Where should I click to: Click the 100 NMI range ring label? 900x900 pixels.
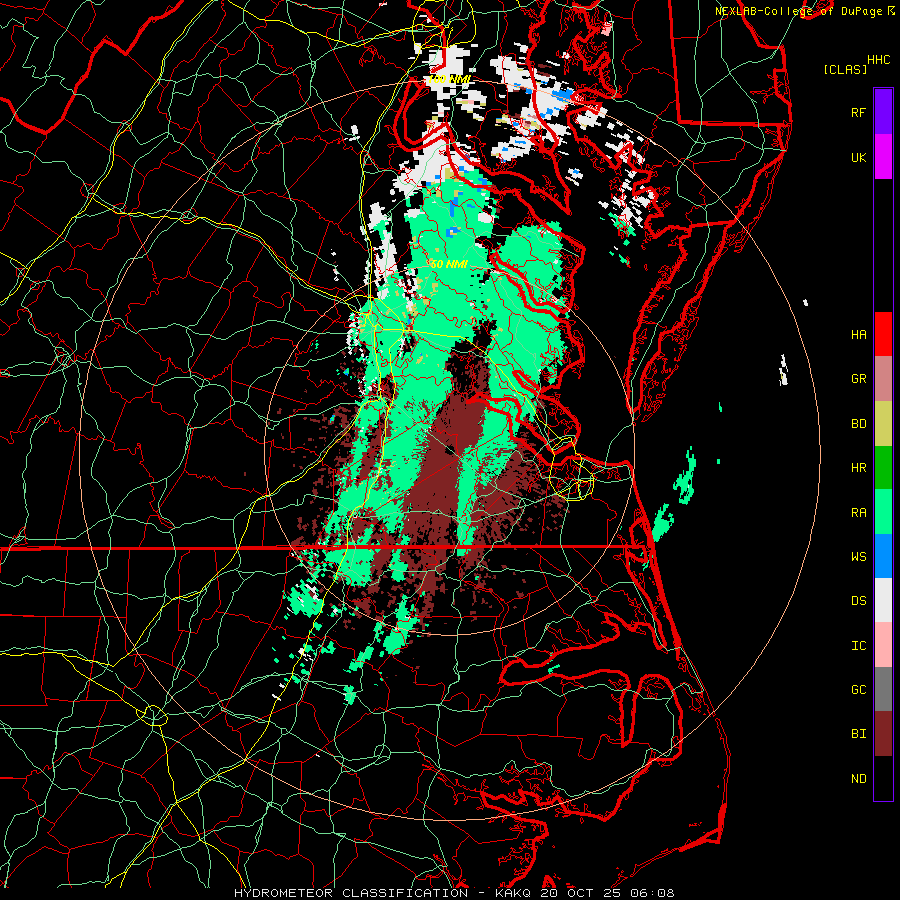click(x=449, y=79)
